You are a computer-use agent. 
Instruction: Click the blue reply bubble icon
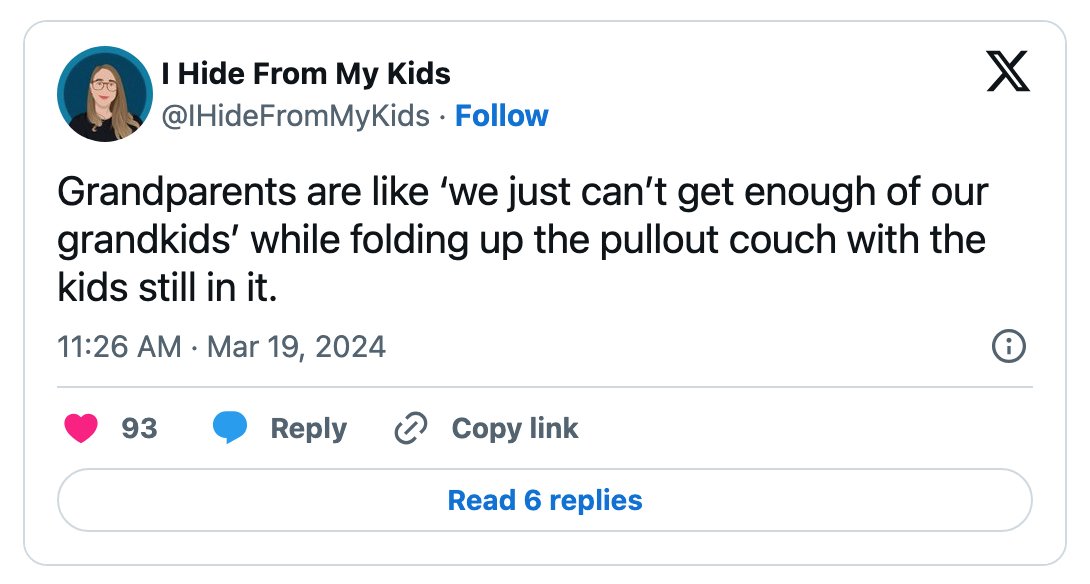229,428
